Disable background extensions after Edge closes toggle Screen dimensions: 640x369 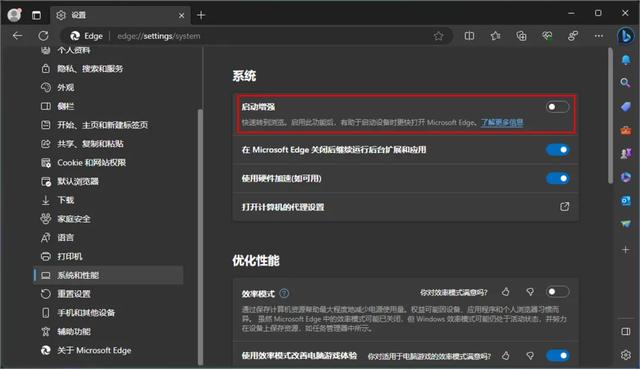(x=557, y=150)
